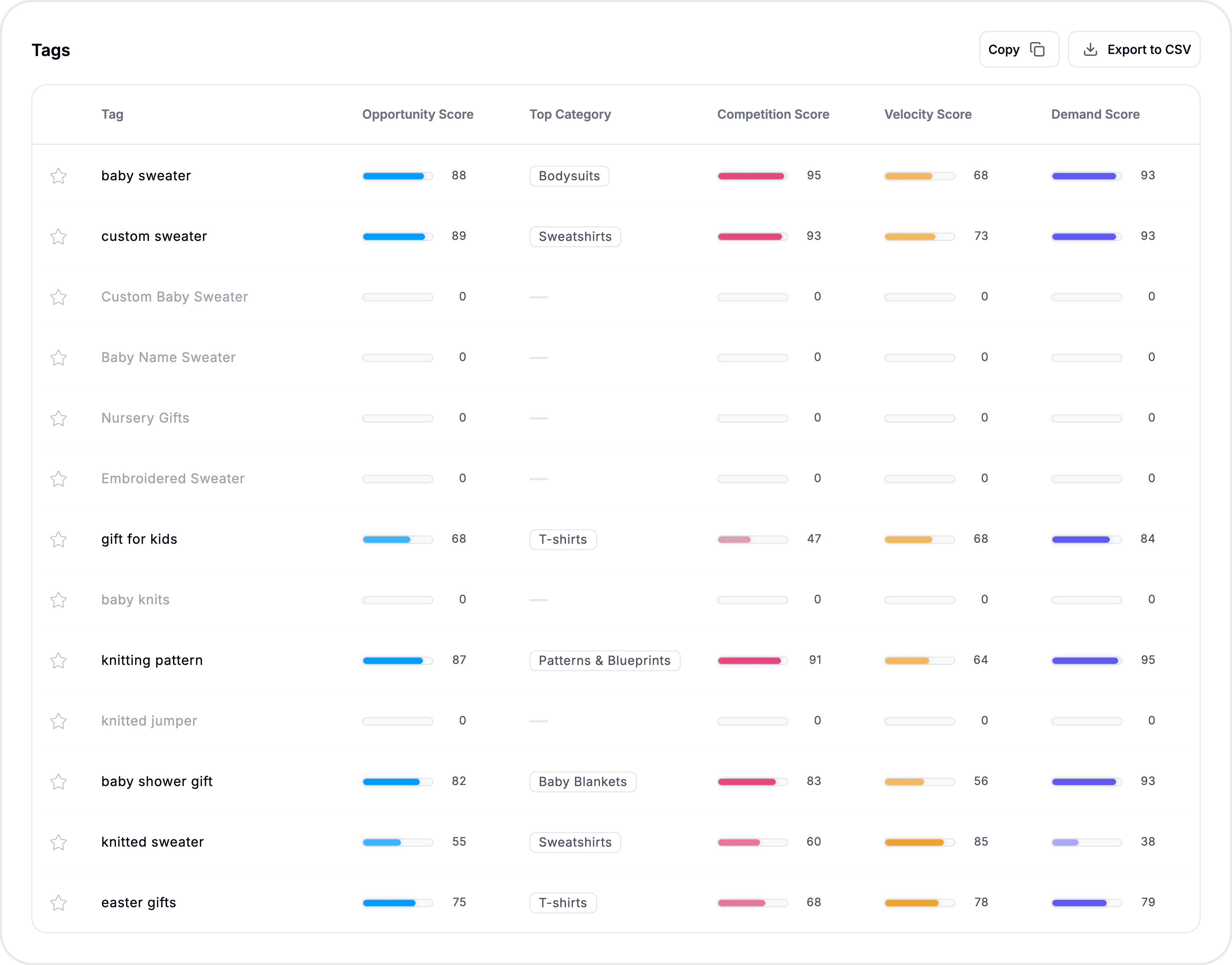Sort by Demand Score column header
Screen dimensions: 1232x965
tap(1095, 115)
